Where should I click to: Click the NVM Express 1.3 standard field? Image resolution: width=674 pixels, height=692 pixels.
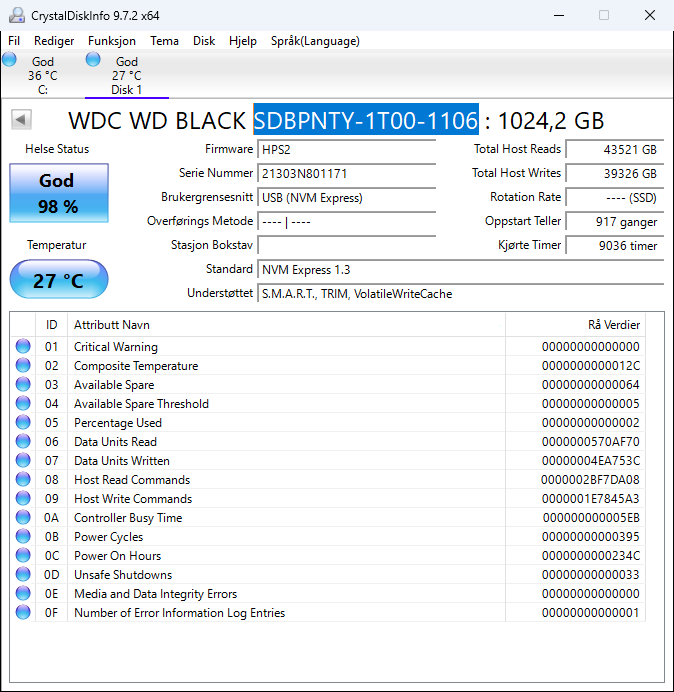[461, 270]
